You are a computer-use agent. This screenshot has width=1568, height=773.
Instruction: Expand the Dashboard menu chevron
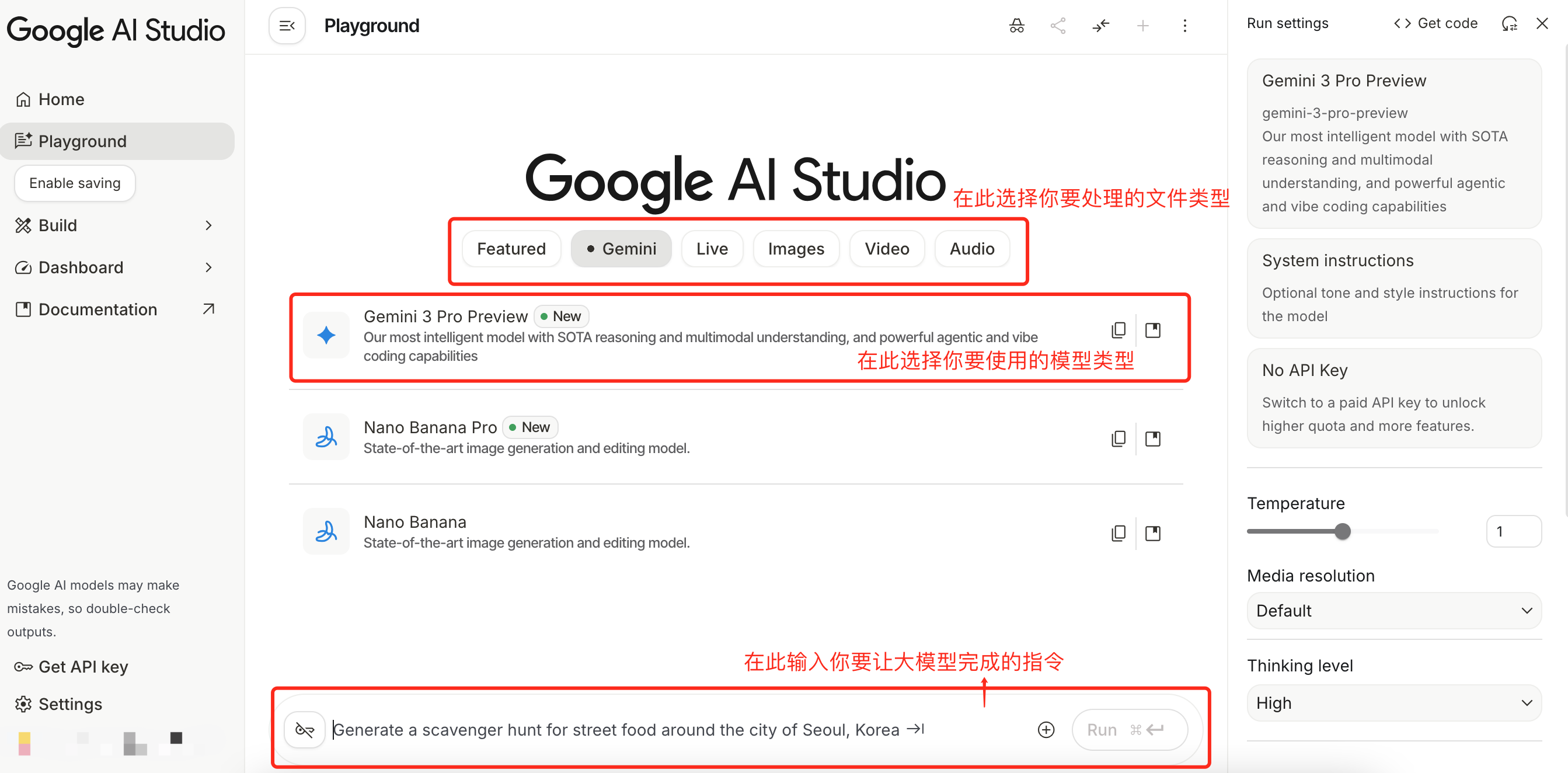coord(209,267)
